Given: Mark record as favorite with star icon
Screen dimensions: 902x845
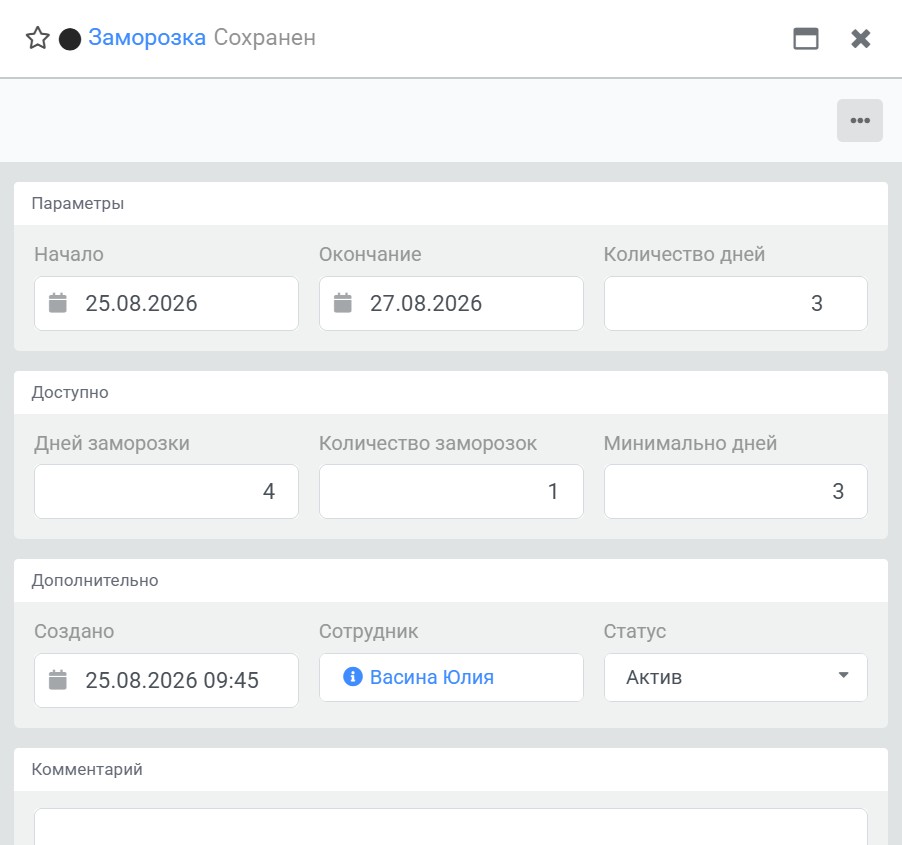Looking at the screenshot, I should pyautogui.click(x=38, y=38).
